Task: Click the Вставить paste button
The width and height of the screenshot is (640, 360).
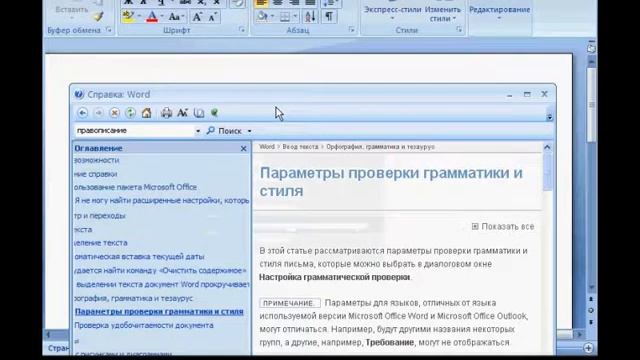Action: [x=71, y=11]
